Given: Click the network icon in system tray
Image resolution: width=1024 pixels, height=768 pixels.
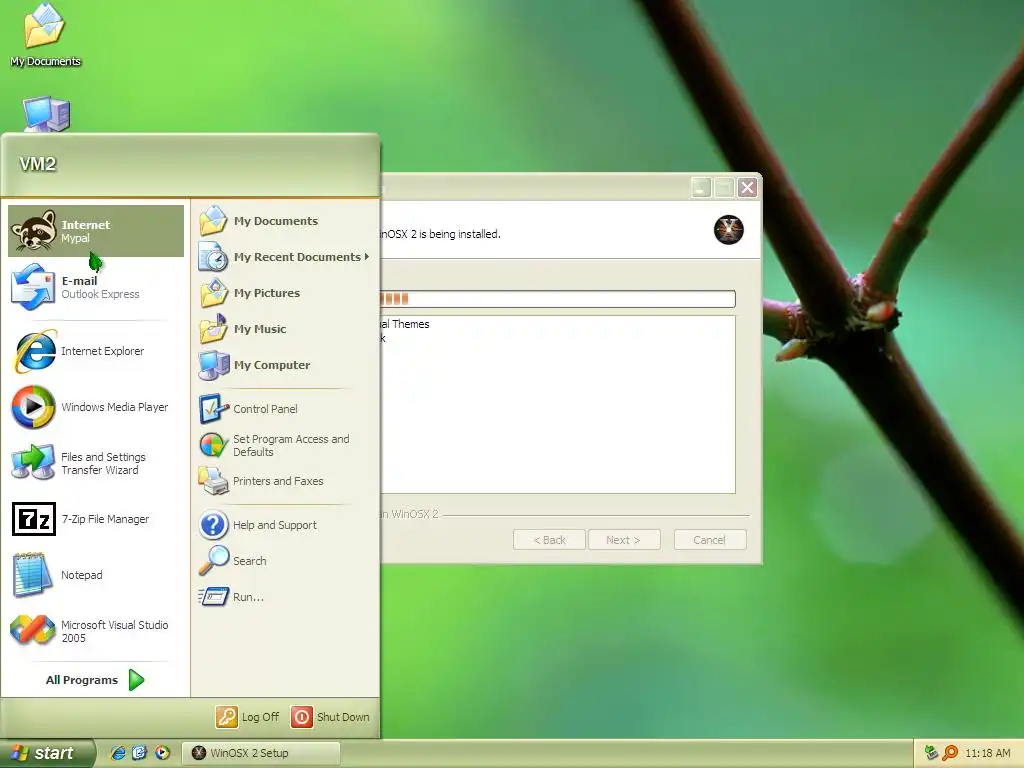Looking at the screenshot, I should click(931, 753).
